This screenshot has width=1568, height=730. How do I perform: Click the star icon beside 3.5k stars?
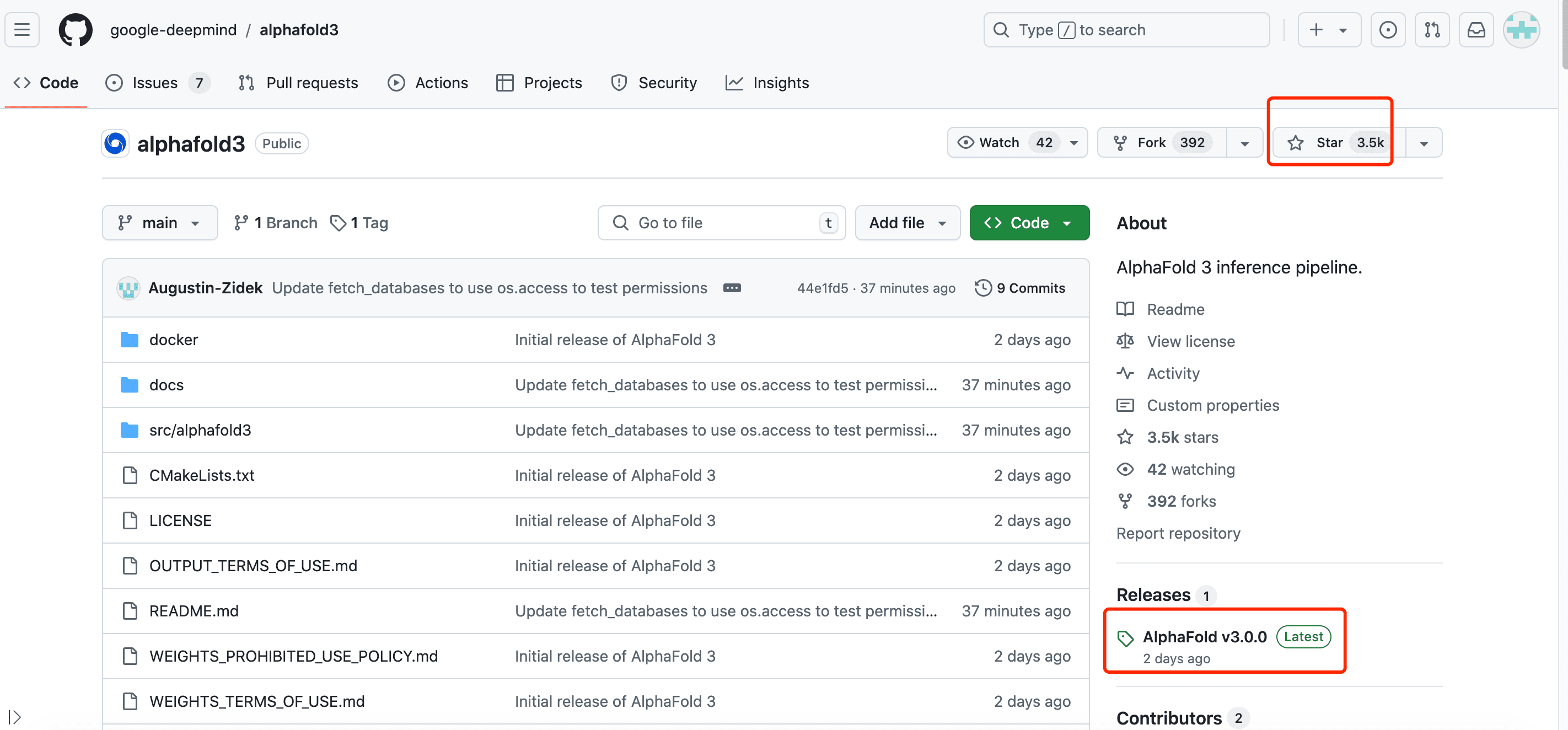point(1125,437)
